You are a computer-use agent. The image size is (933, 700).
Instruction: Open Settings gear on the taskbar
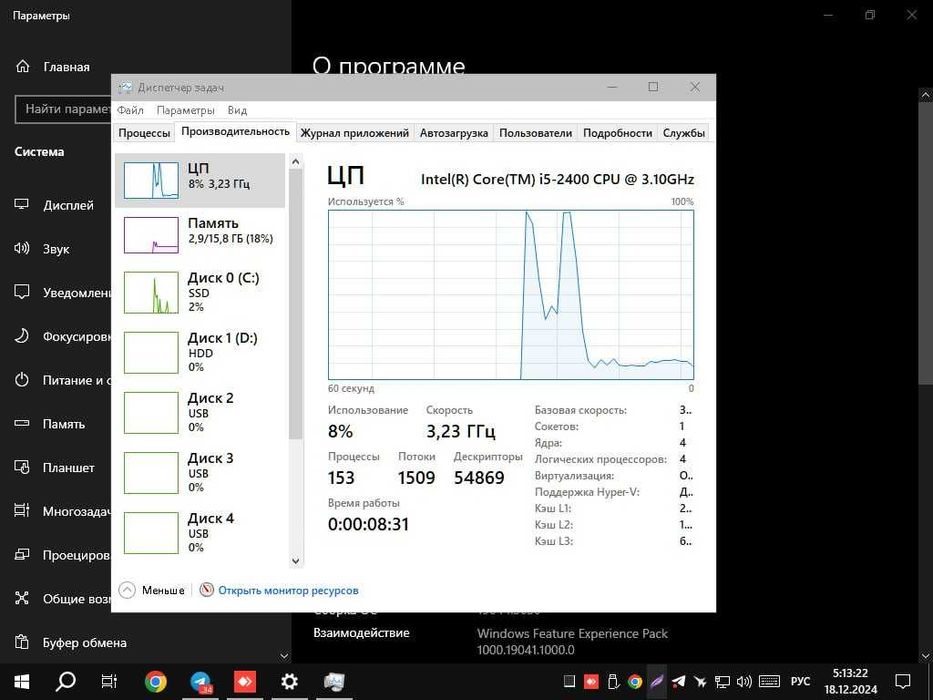[x=289, y=682]
